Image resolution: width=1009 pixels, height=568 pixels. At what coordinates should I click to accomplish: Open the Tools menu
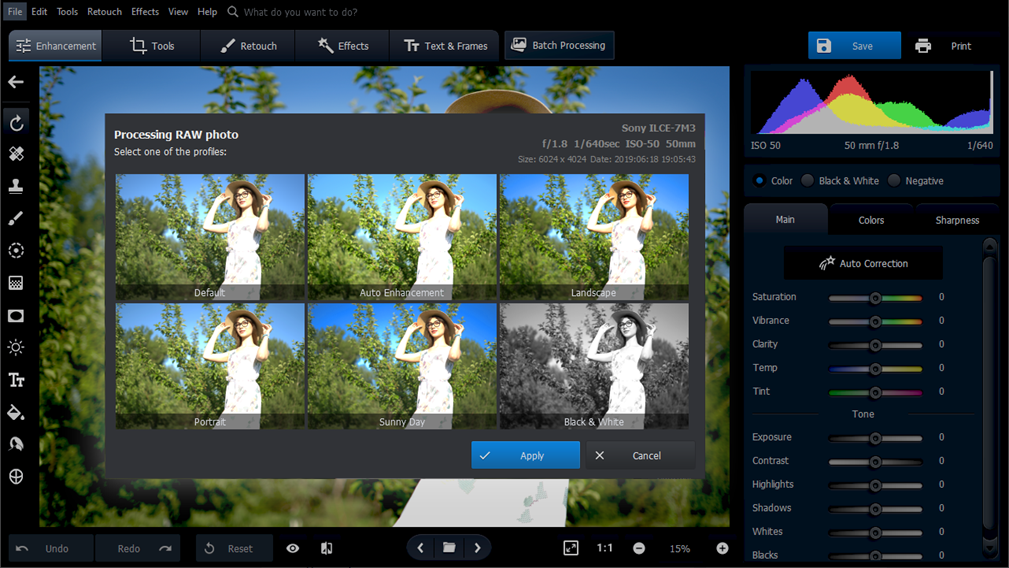tap(67, 12)
